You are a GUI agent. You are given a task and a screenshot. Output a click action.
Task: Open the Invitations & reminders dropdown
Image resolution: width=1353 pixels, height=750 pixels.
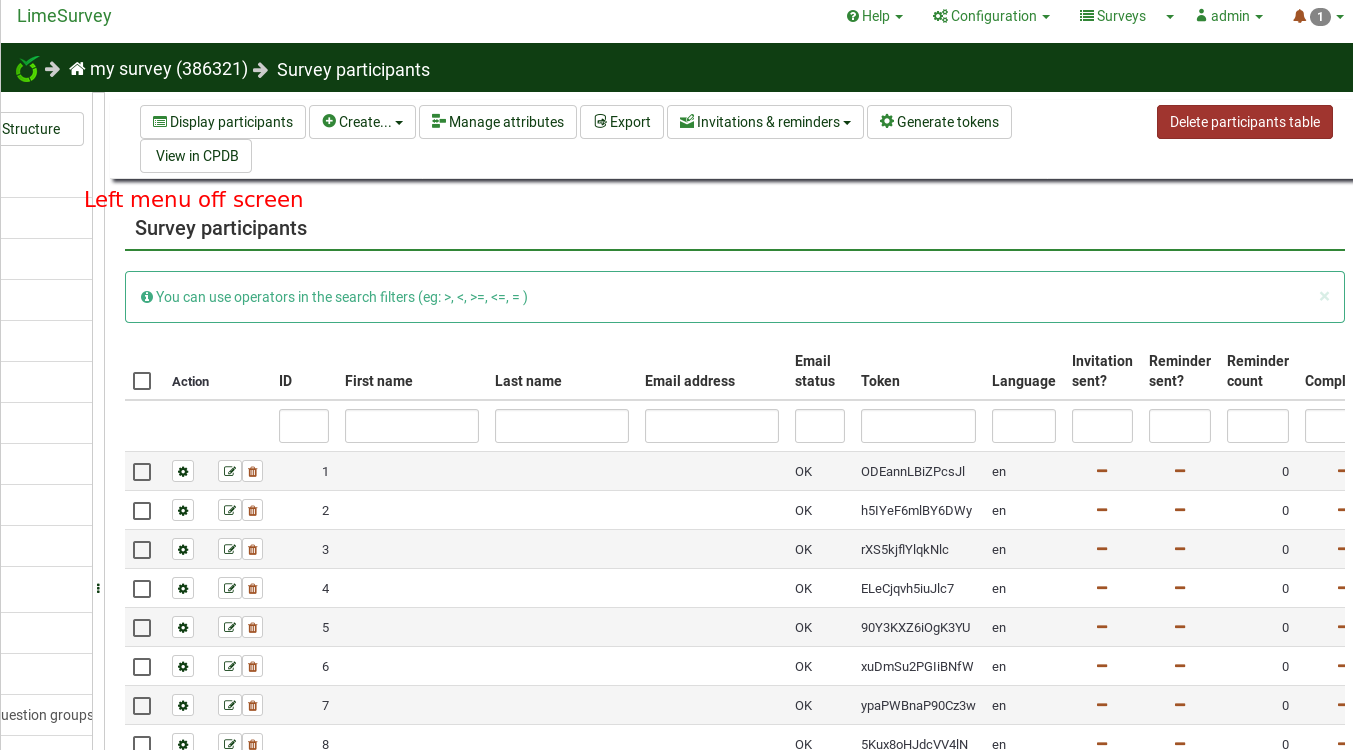pos(765,122)
